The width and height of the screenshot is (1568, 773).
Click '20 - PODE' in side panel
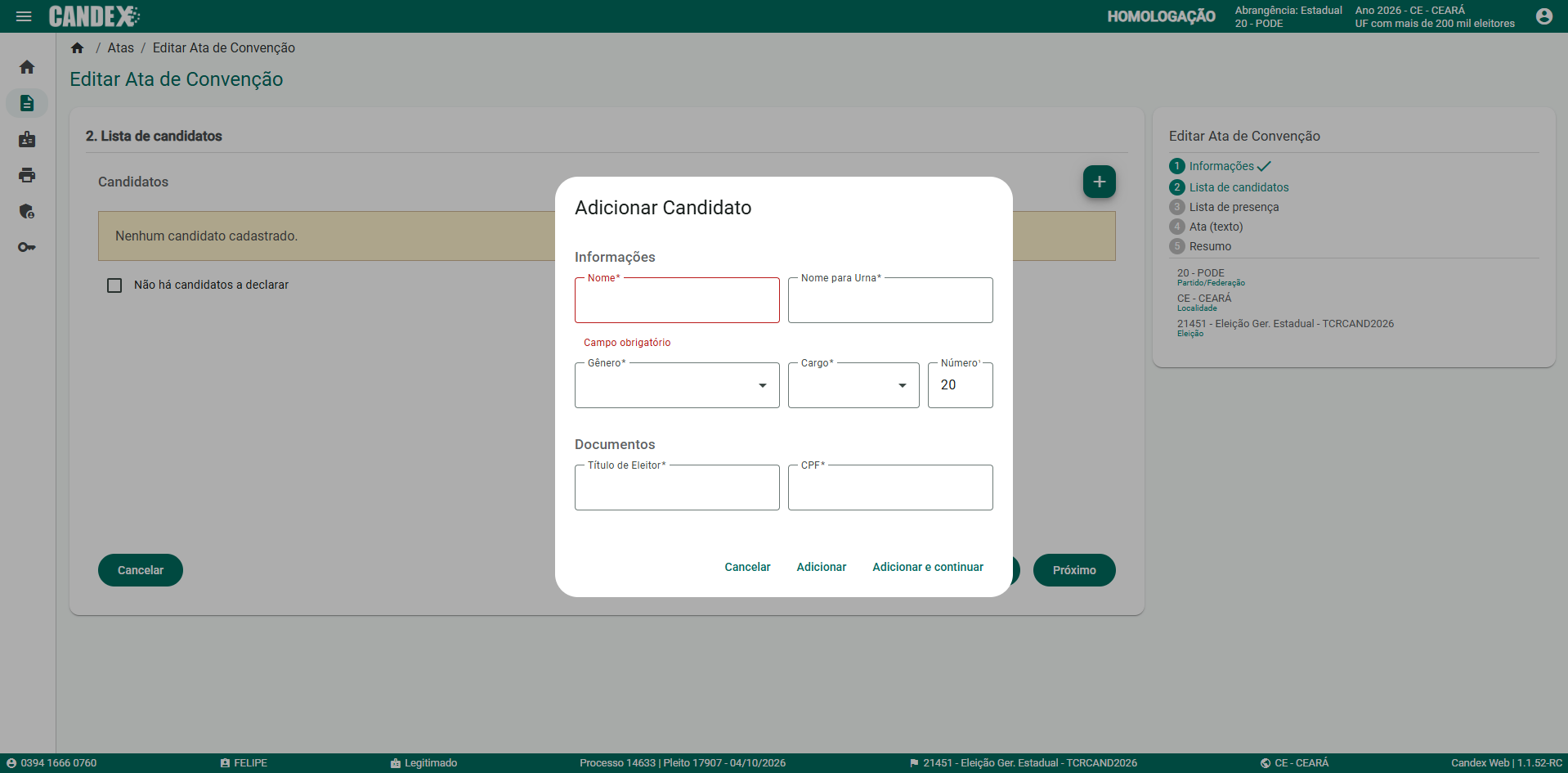click(x=1201, y=272)
